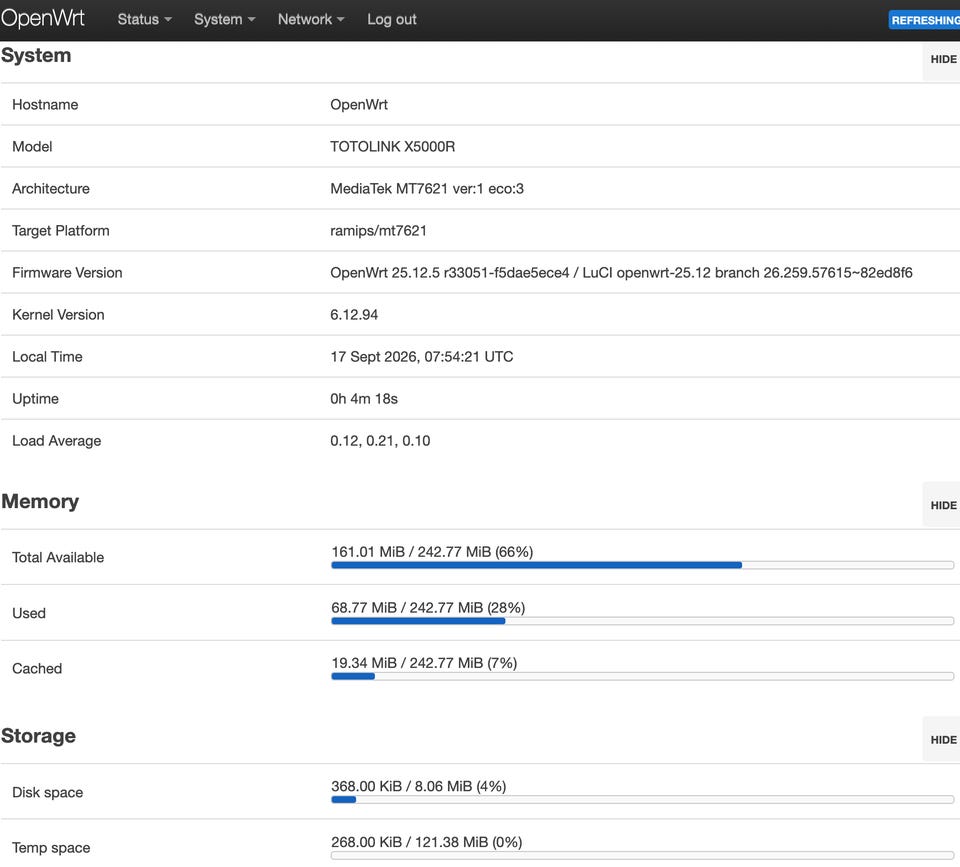Click the Disk space progress bar
Viewport: 960px width, 867px height.
[x=642, y=800]
